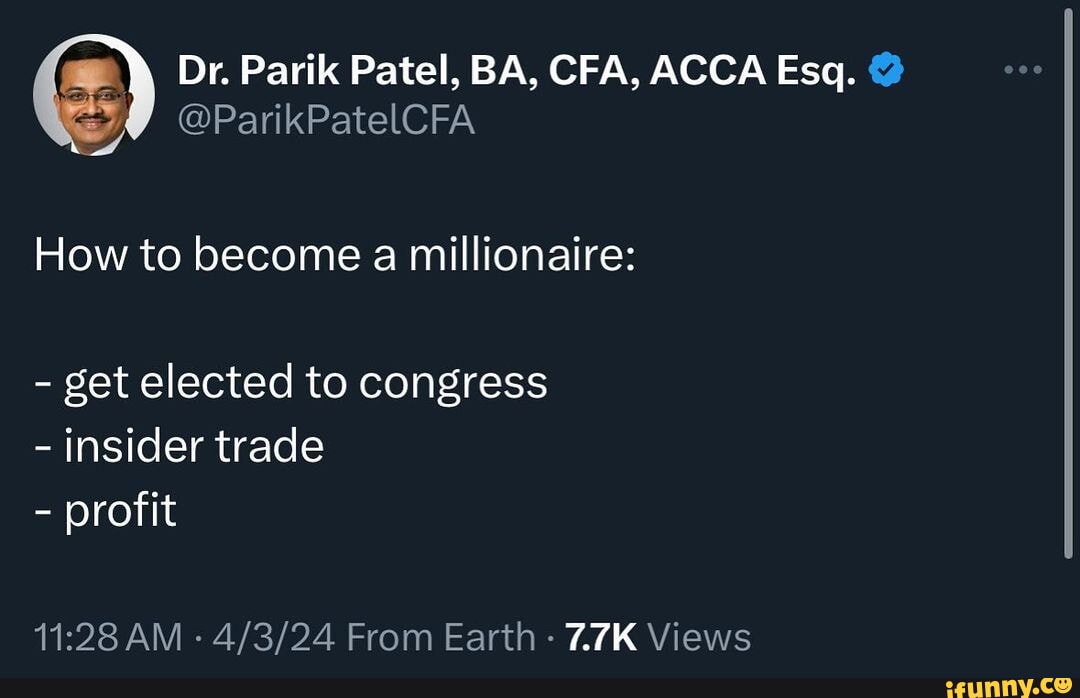This screenshot has width=1080, height=698.
Task: Open the three-dot more options menu
Action: (x=1023, y=70)
